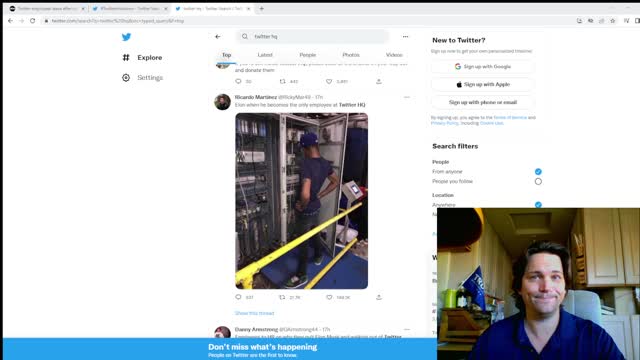Switch to the People tab
This screenshot has width=640, height=360.
(x=308, y=55)
